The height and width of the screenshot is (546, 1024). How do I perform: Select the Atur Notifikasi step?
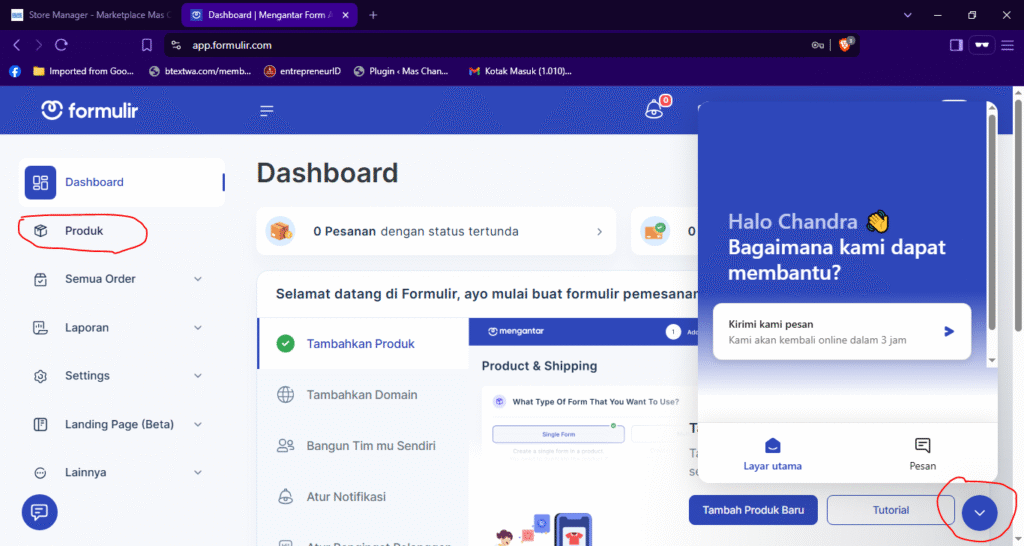tap(363, 496)
